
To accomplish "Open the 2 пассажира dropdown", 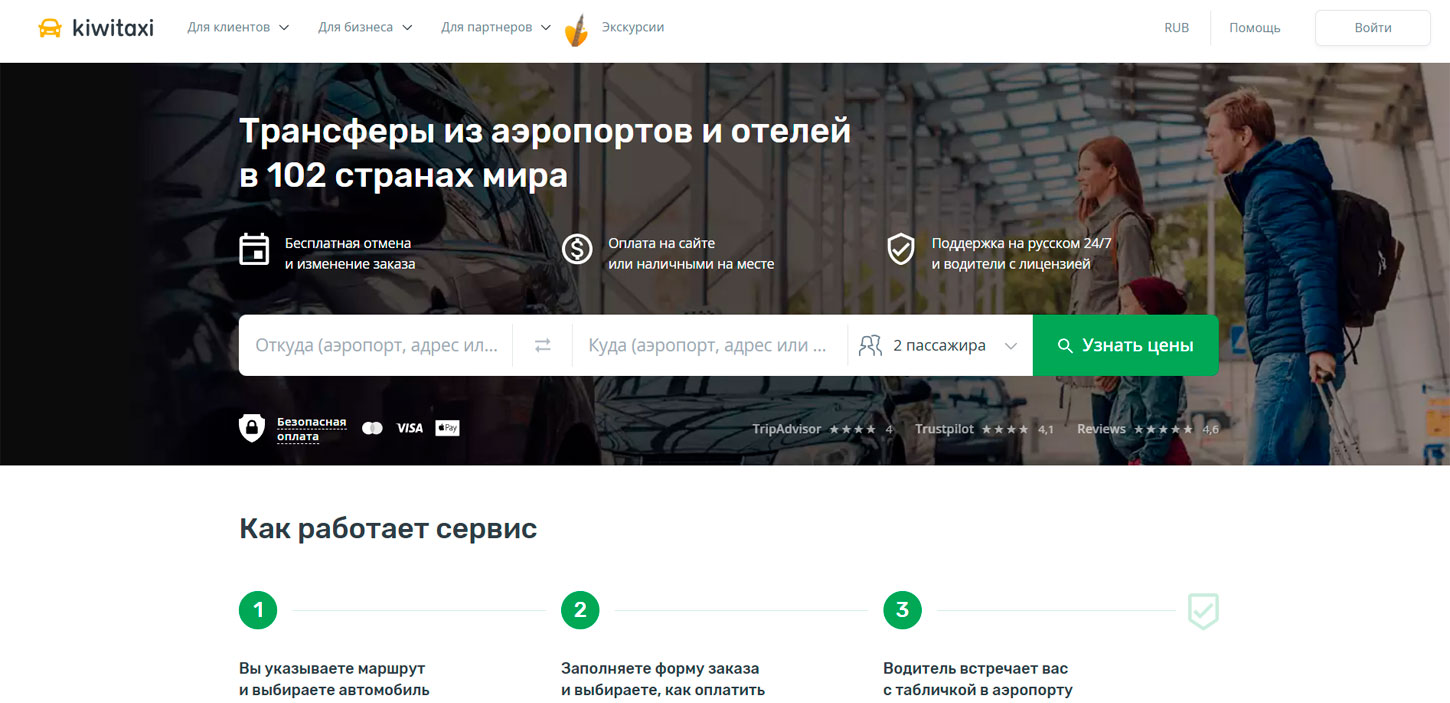I will click(x=940, y=345).
